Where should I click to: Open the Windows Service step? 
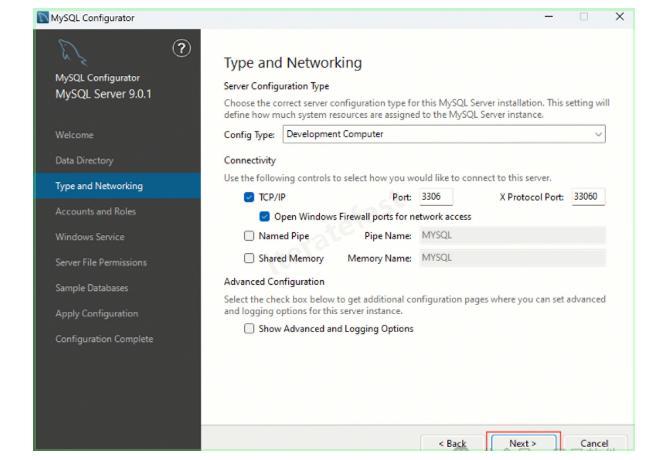(90, 237)
